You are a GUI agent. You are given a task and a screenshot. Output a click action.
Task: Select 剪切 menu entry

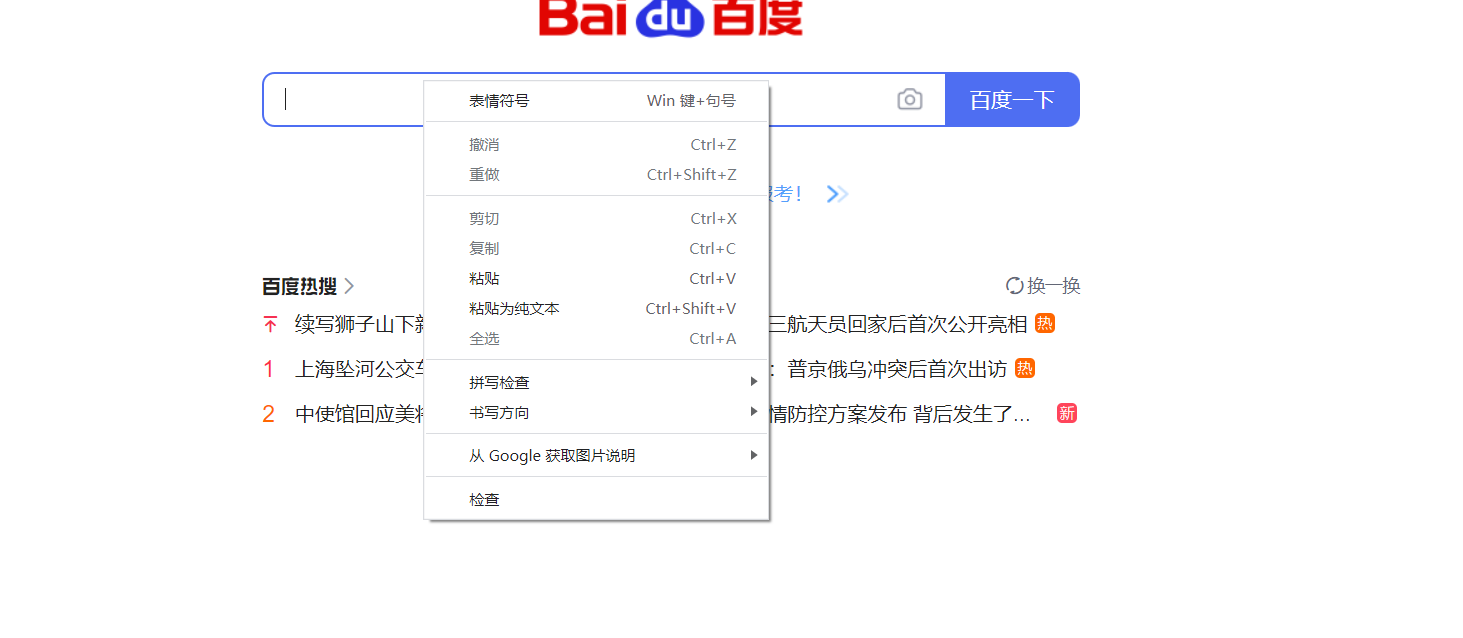point(597,218)
